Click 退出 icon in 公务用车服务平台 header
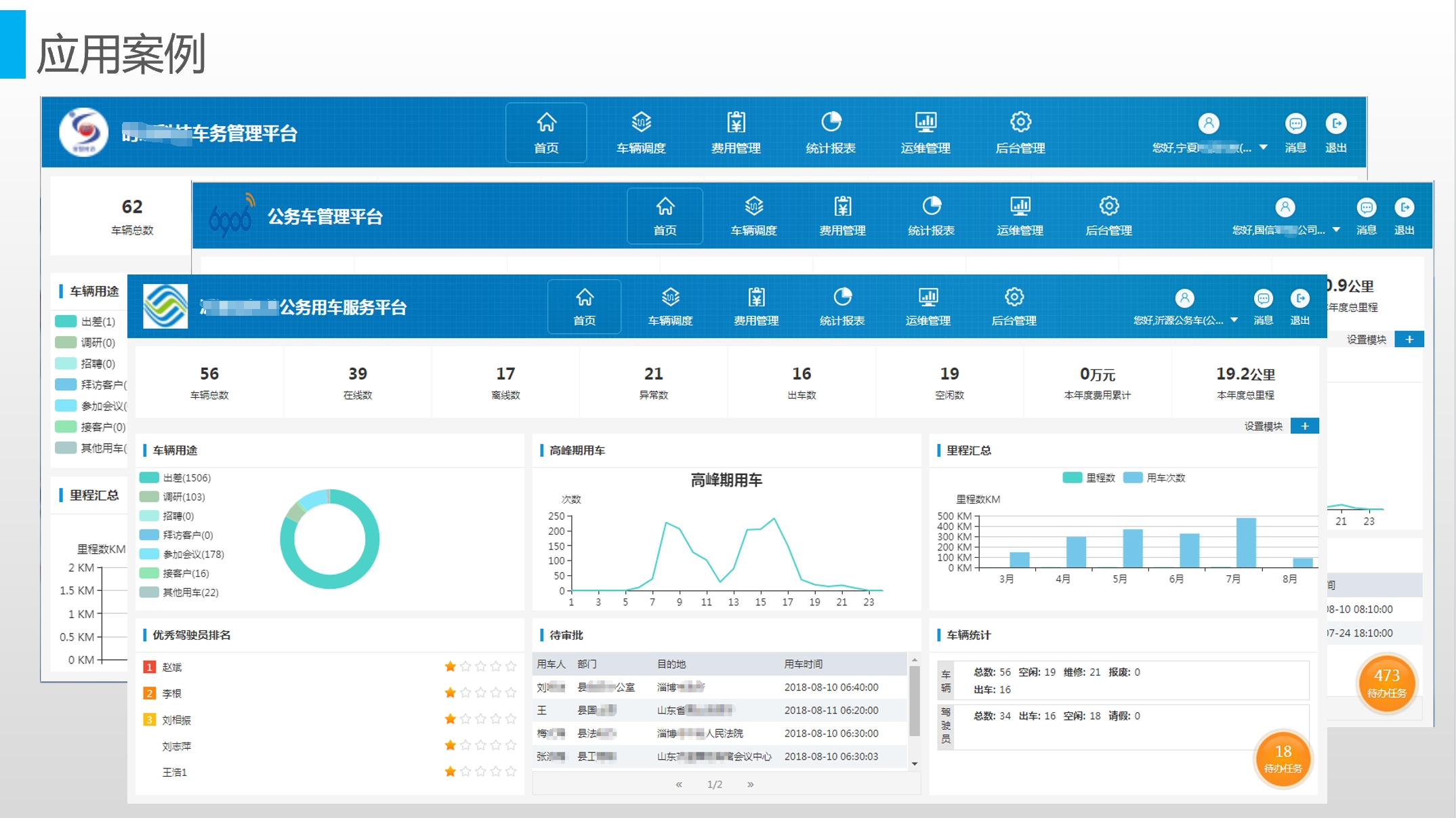This screenshot has height=818, width=1456. pyautogui.click(x=1299, y=298)
